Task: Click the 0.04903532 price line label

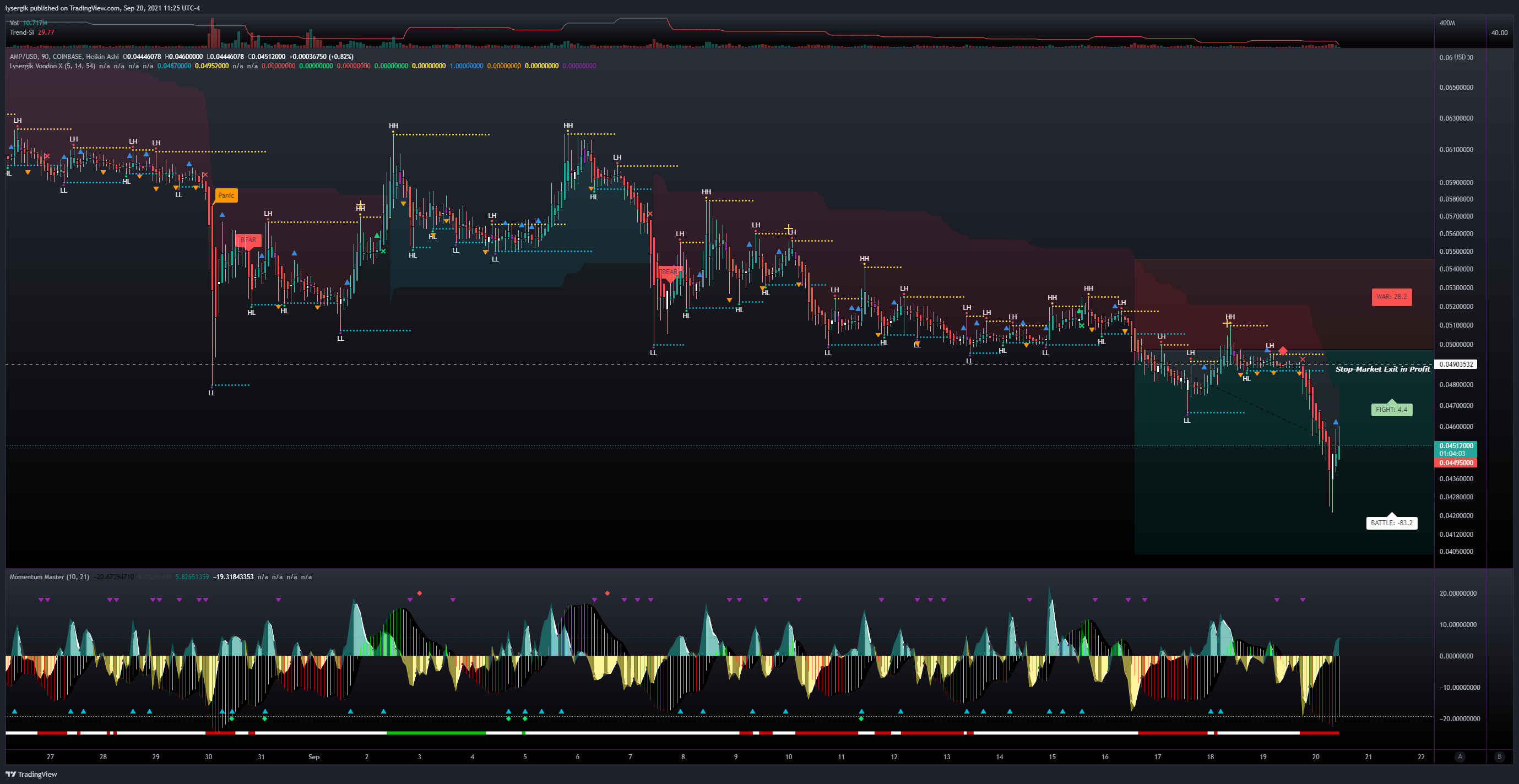Action: coord(1456,364)
